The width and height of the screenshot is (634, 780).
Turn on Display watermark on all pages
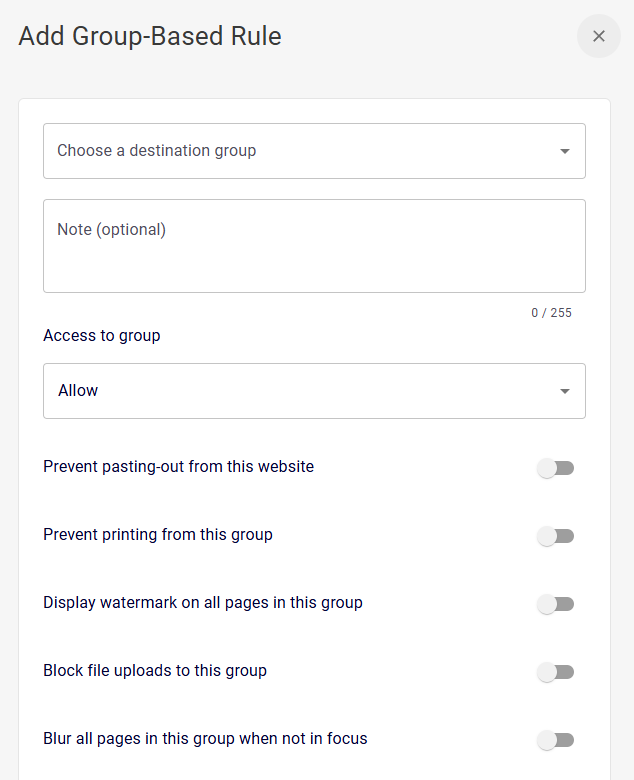[555, 604]
